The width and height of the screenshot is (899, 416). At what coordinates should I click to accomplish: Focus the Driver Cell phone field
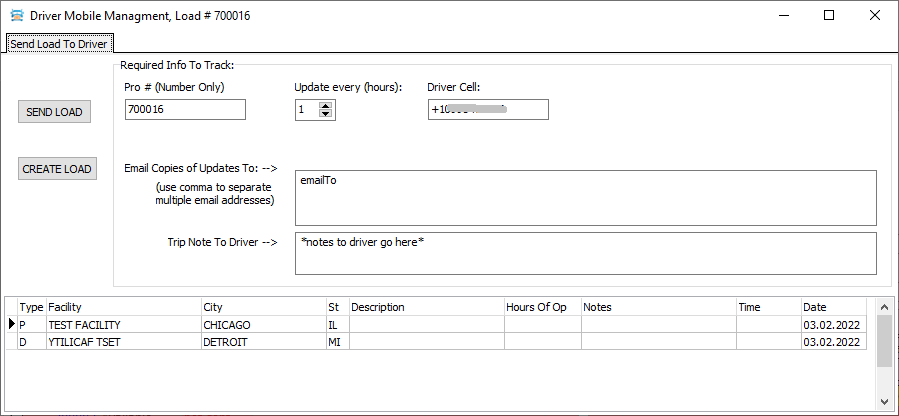[487, 110]
